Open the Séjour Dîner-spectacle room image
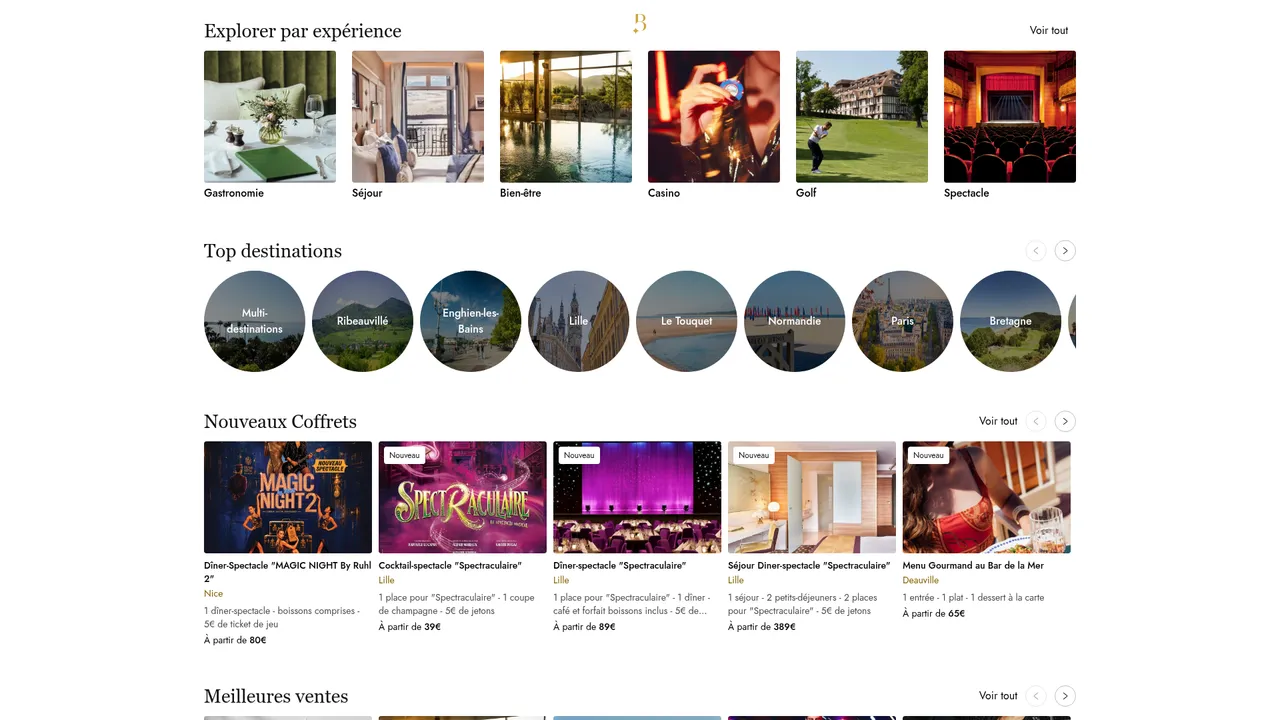Screen dimensions: 1280x720 click(x=812, y=497)
